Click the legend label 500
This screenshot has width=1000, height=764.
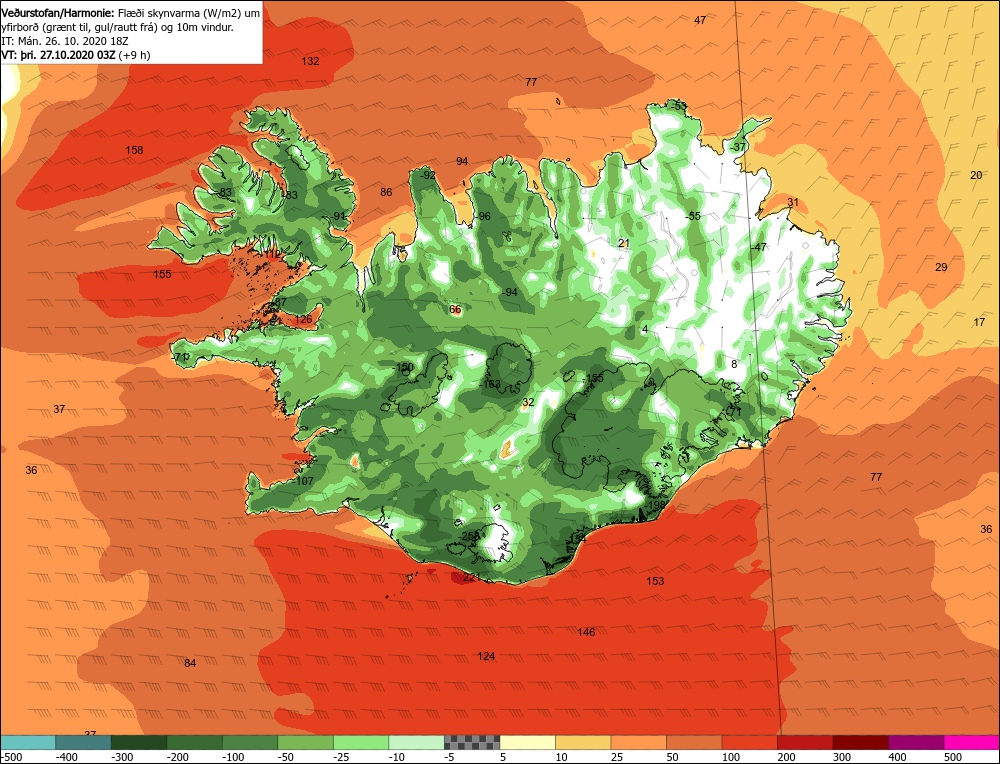click(x=953, y=757)
